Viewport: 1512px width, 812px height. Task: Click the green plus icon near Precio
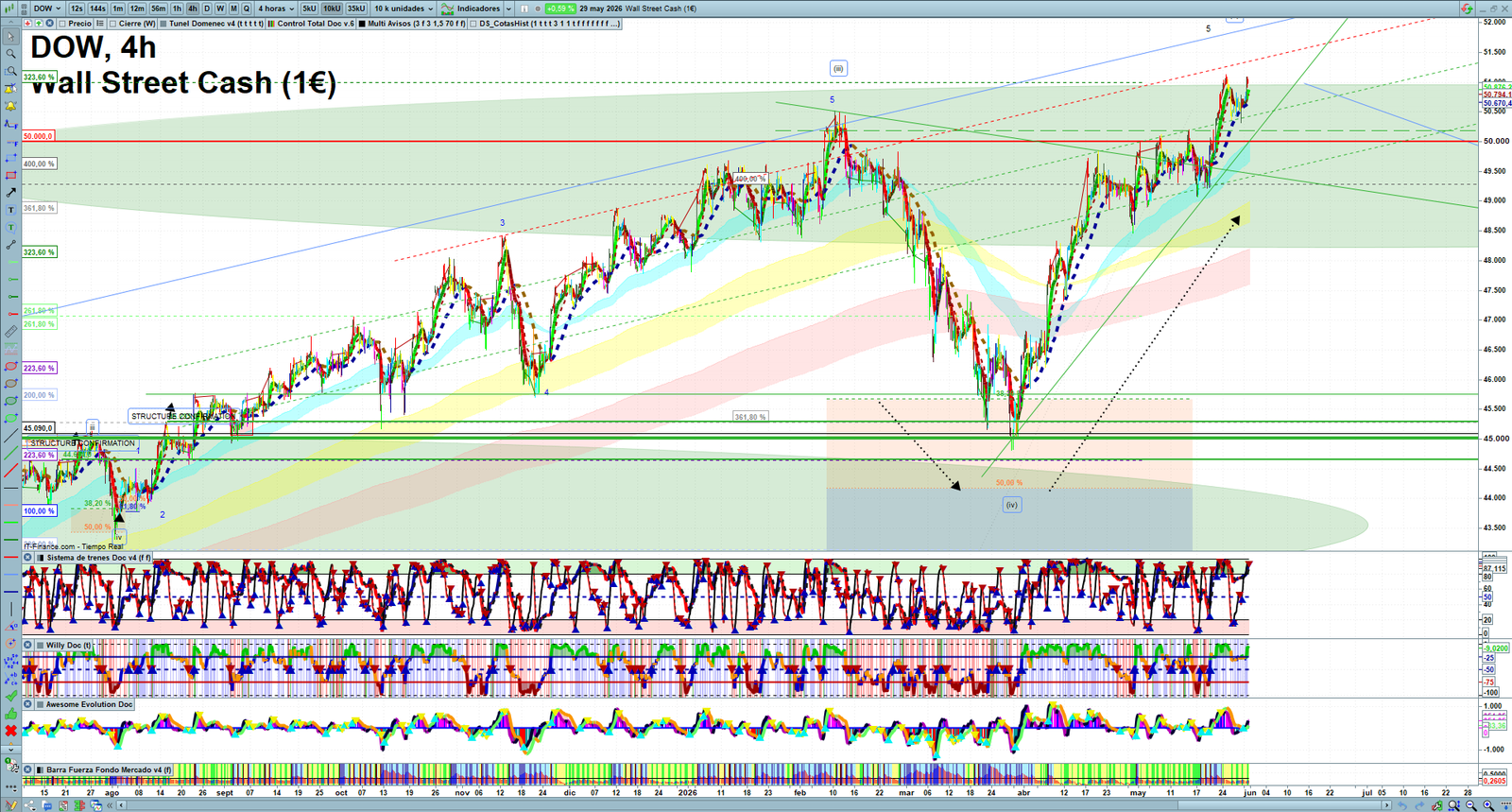39,24
